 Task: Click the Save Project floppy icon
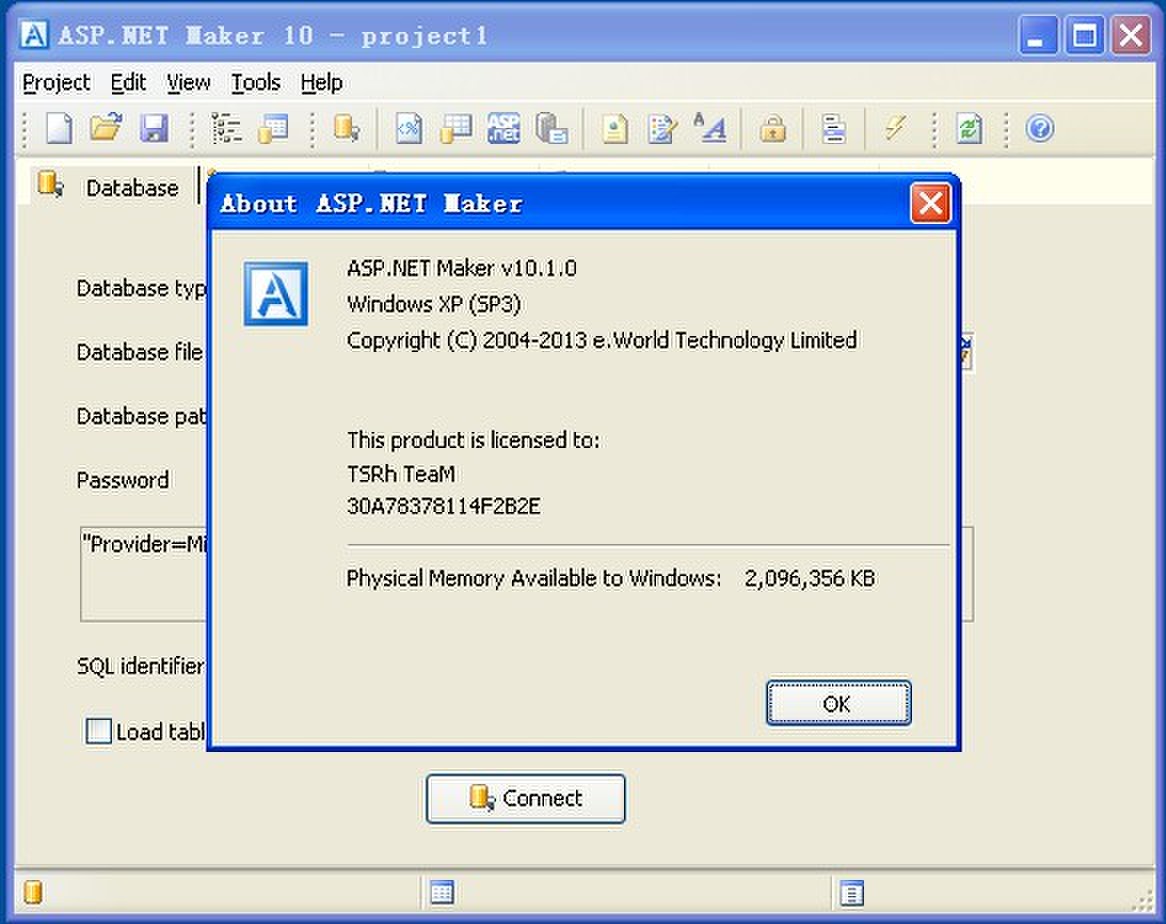tap(154, 128)
